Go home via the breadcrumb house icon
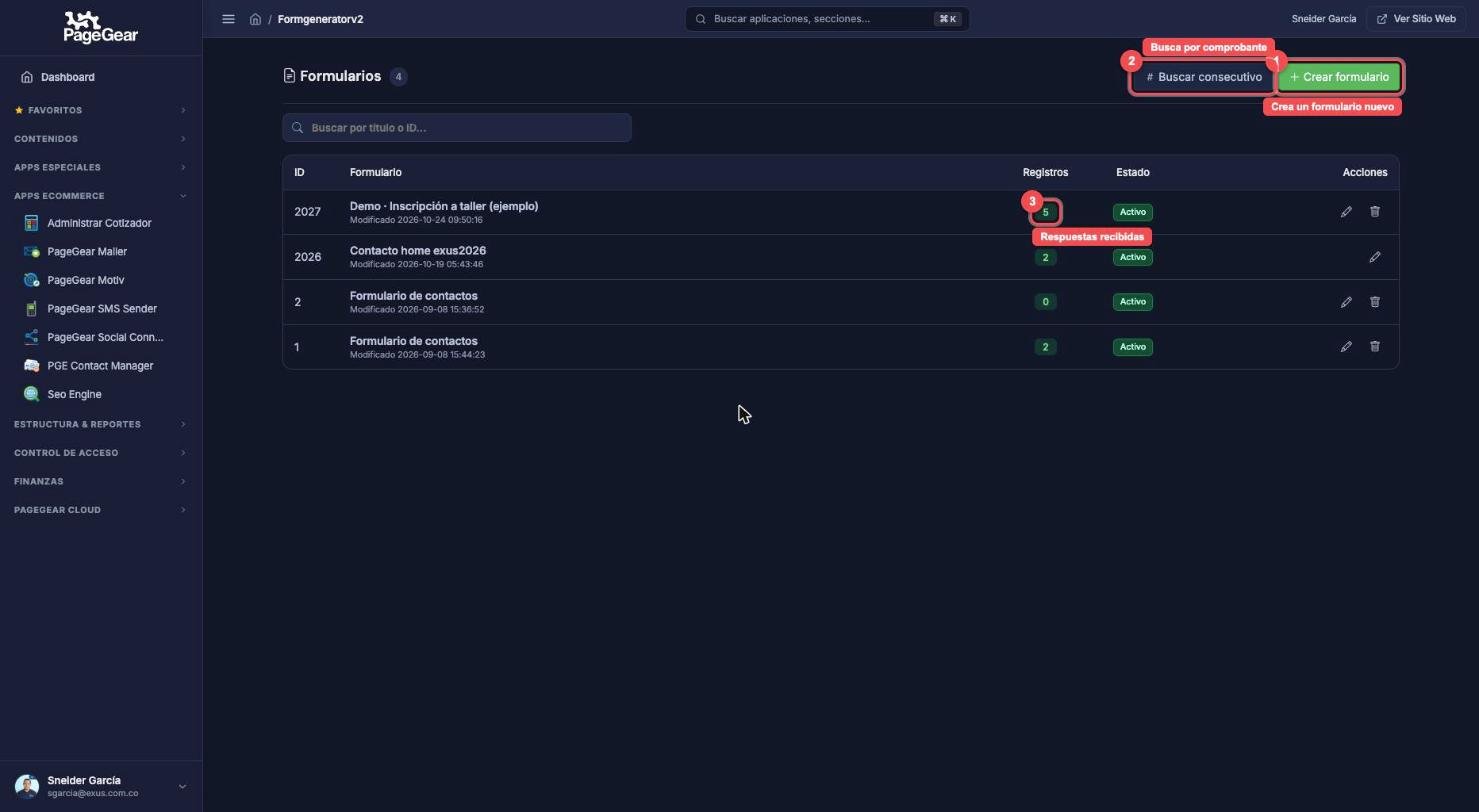1479x812 pixels. click(x=255, y=19)
